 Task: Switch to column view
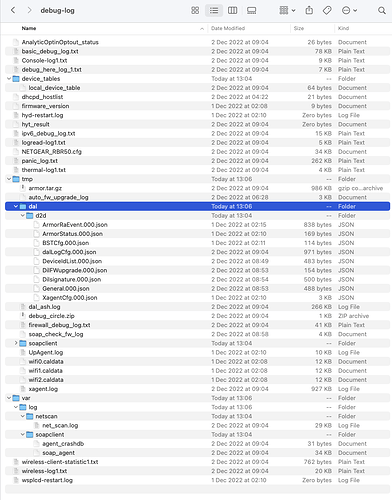(232, 10)
